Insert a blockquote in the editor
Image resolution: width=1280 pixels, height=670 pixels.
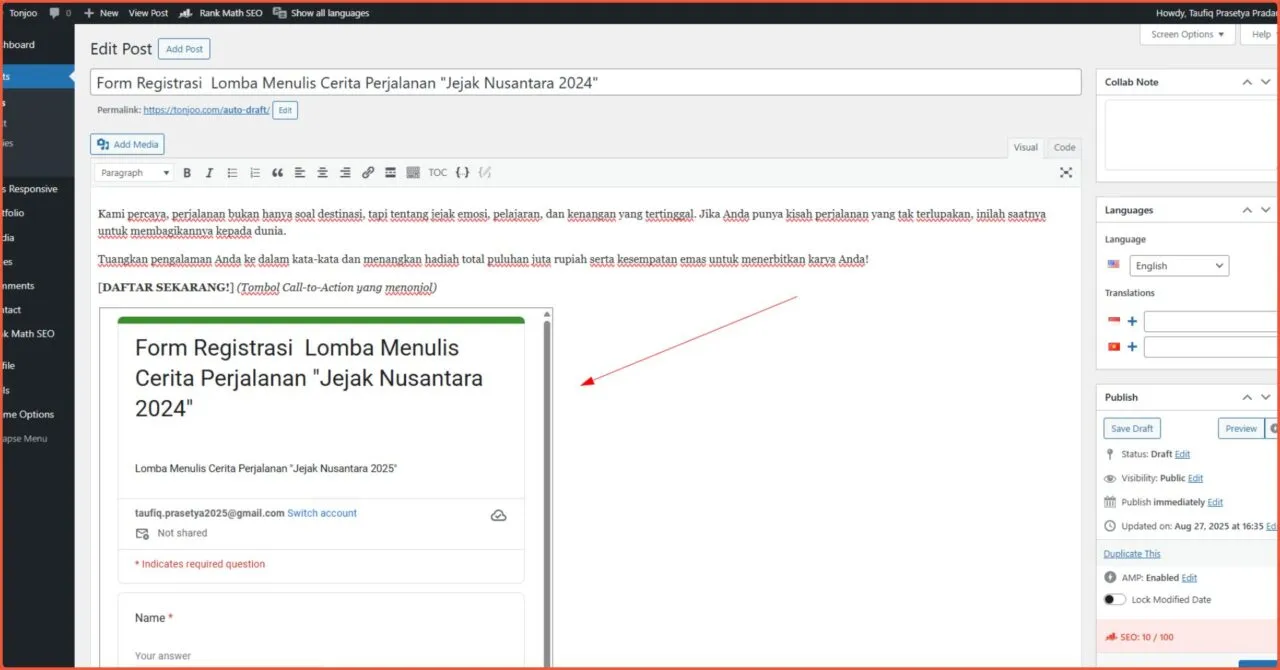[x=277, y=173]
